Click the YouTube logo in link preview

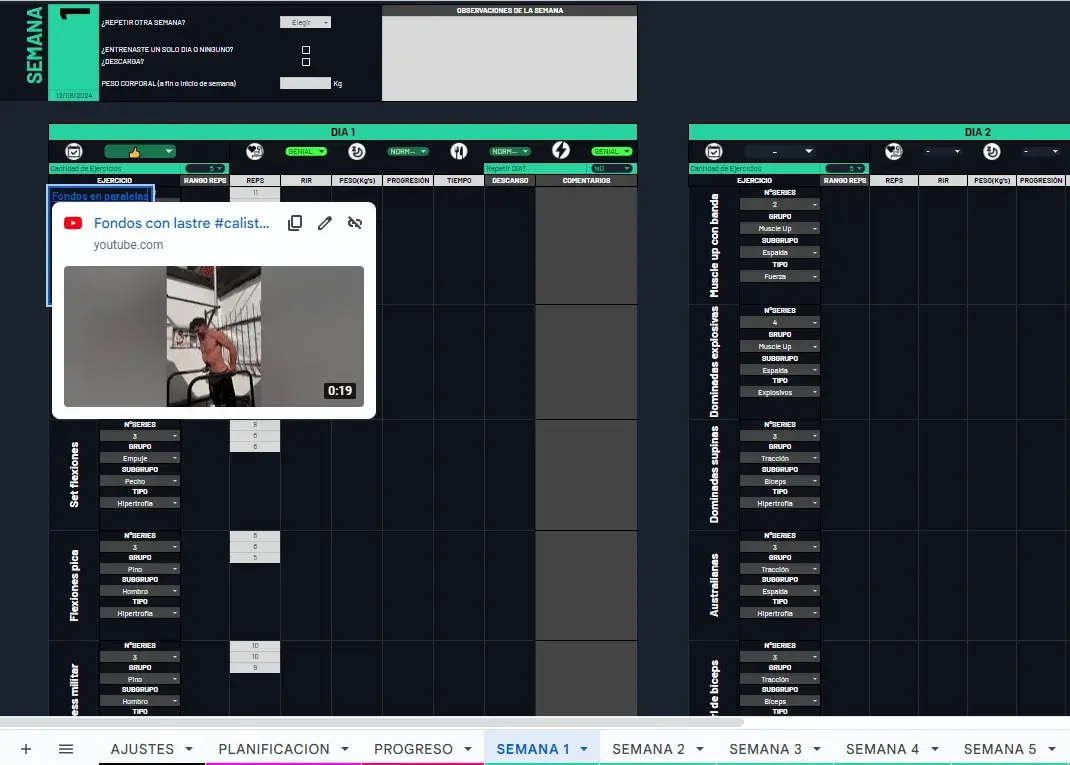pyautogui.click(x=73, y=223)
